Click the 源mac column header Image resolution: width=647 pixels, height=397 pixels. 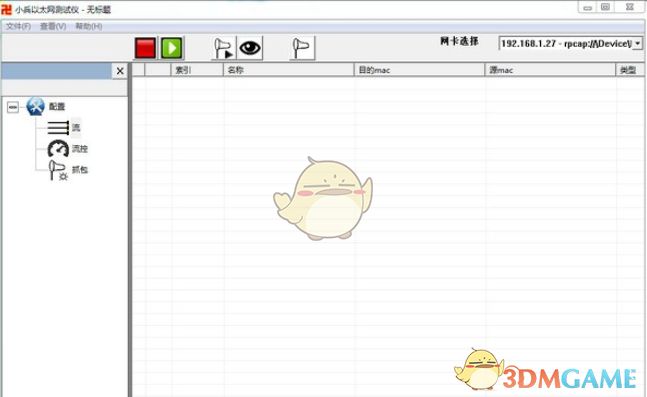pos(550,70)
